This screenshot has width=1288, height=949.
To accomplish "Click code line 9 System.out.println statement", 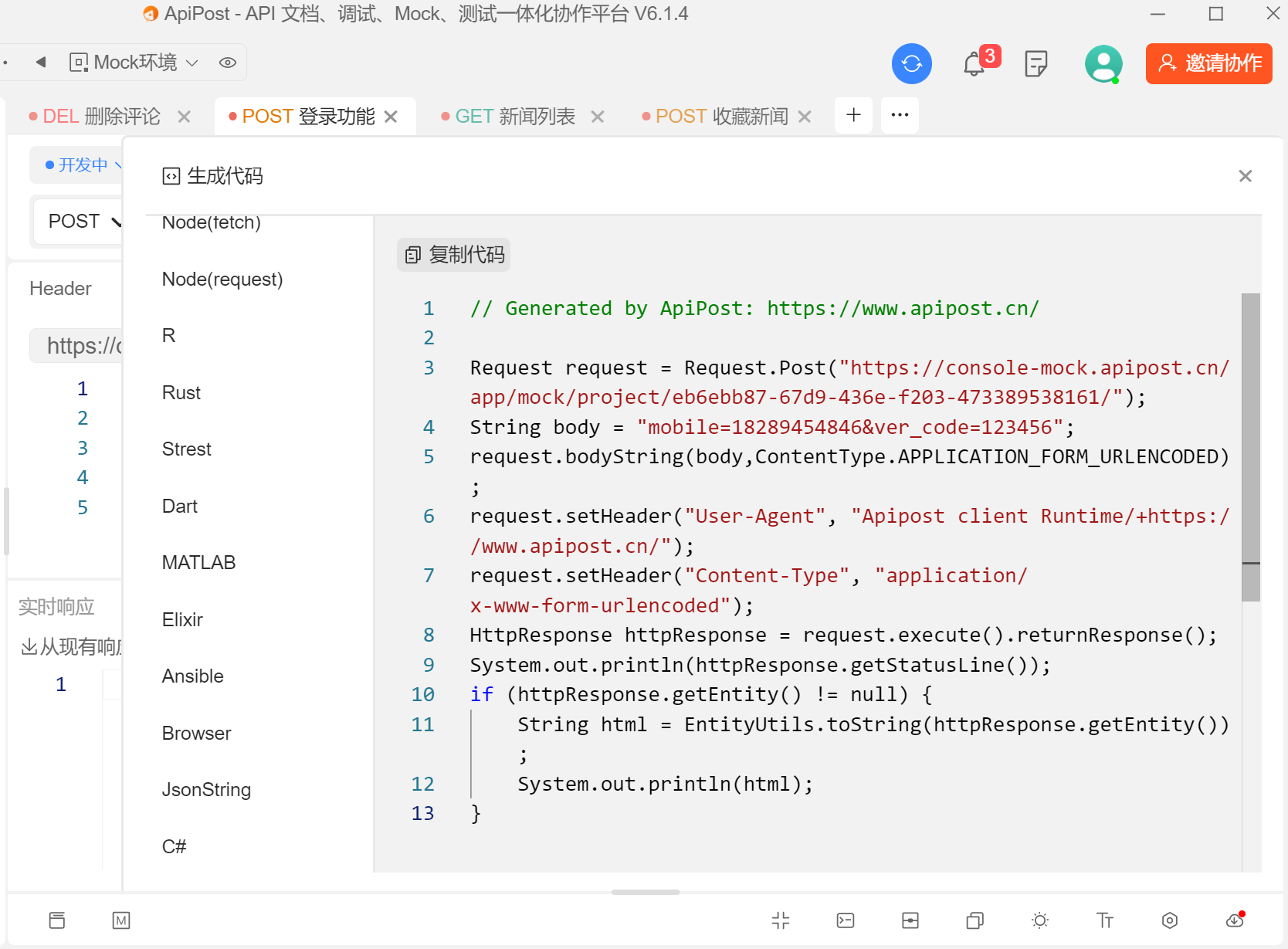I will (761, 666).
